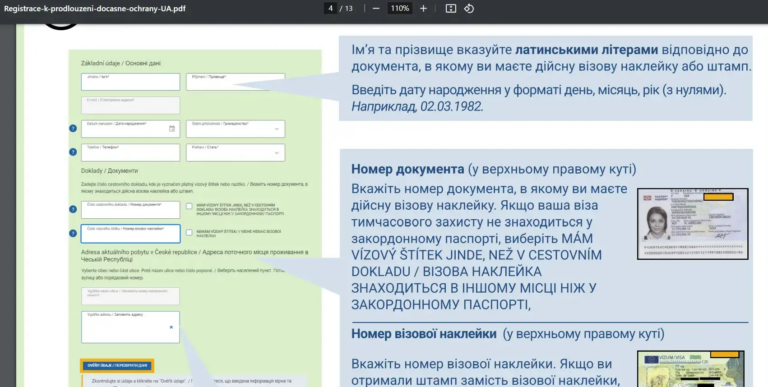Click the passport sample image thumbnail
The width and height of the screenshot is (768, 387).
coord(693,224)
